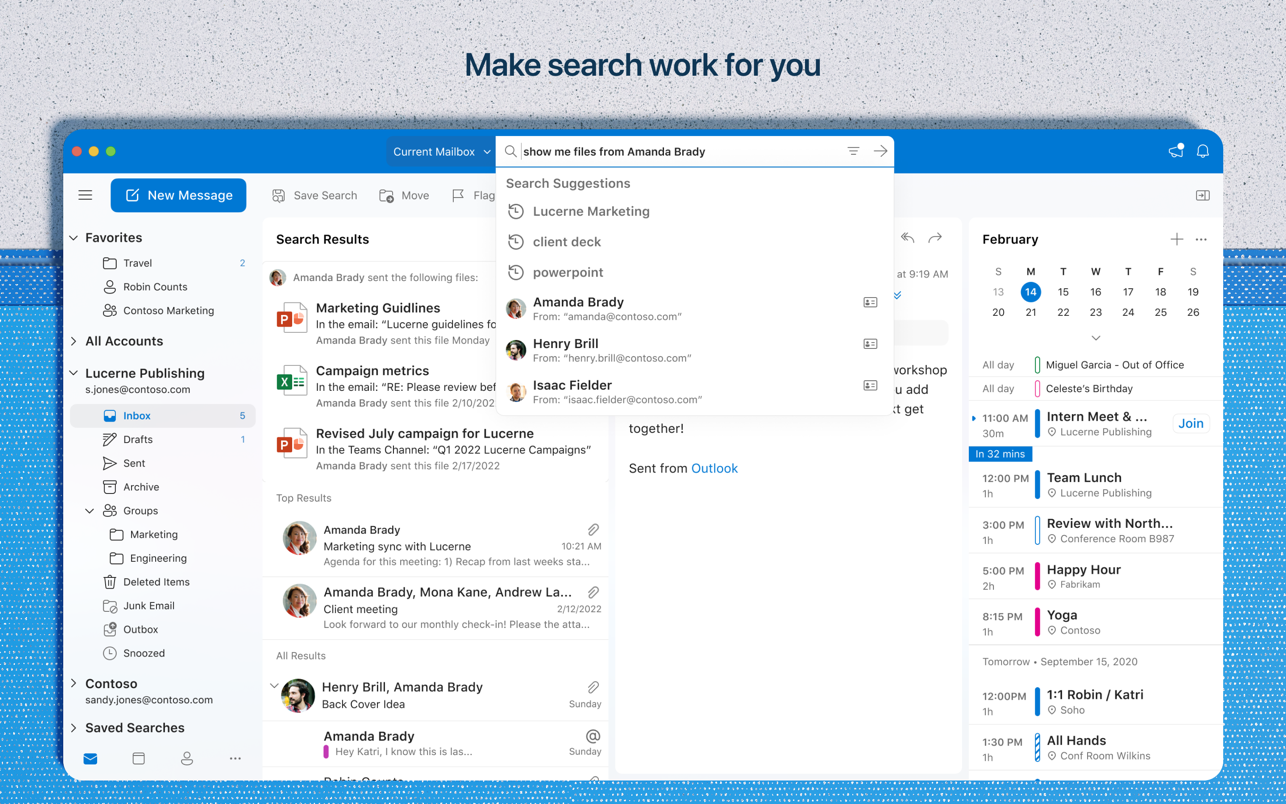Open Client meeting email result
This screenshot has height=804, width=1286.
click(x=436, y=608)
